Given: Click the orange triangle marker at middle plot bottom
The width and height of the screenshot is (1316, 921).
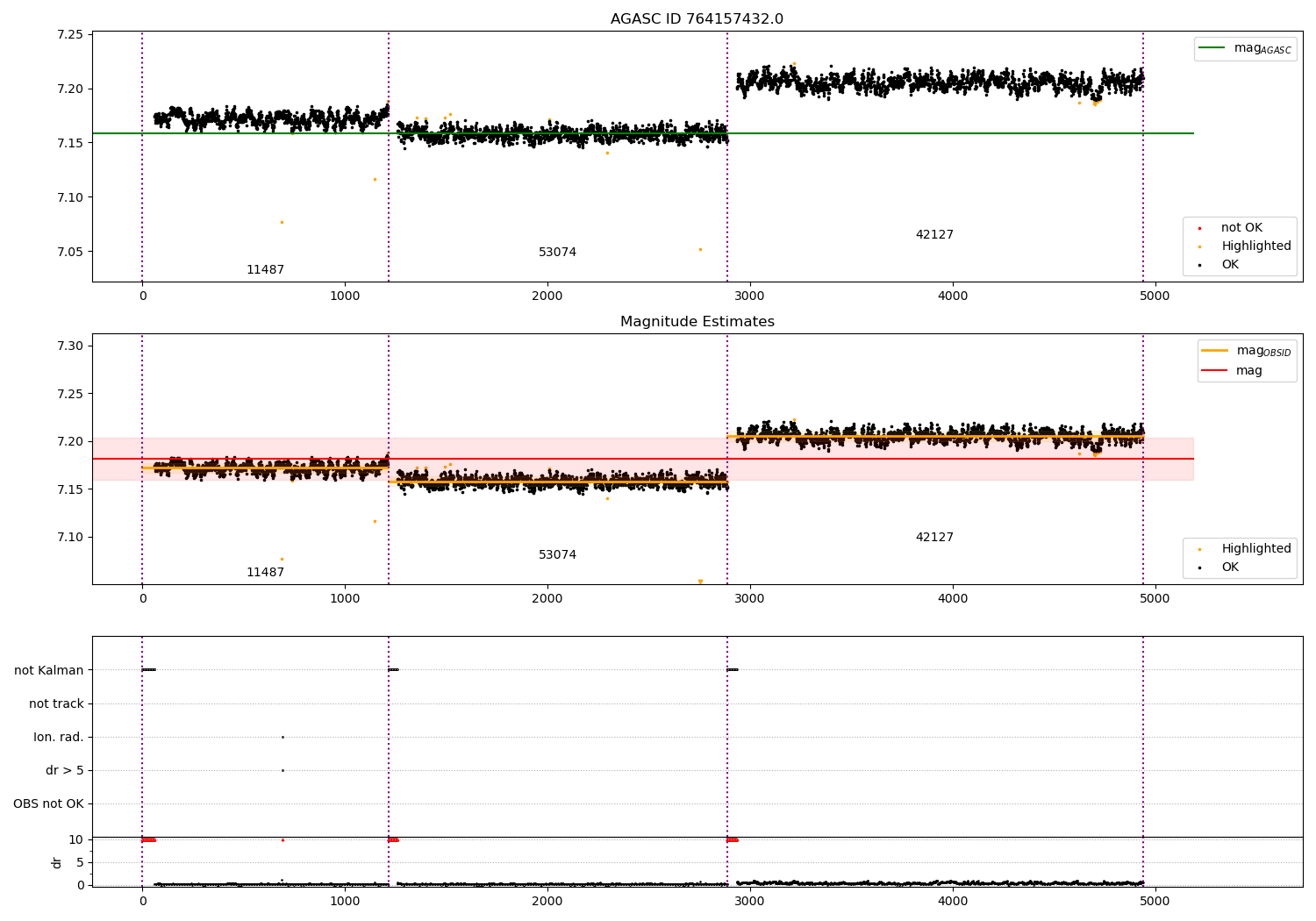Looking at the screenshot, I should coord(700,582).
